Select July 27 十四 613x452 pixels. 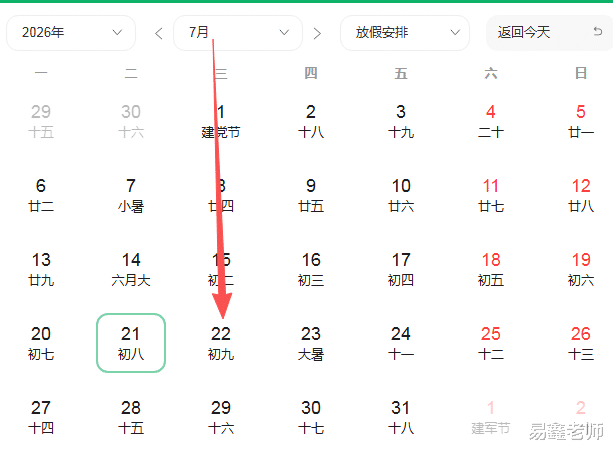coord(41,417)
